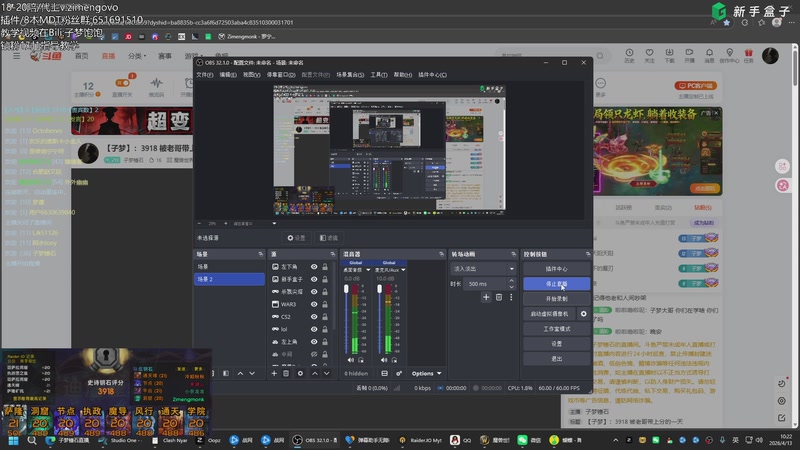The height and width of the screenshot is (450, 800).
Task: Open virtual camera settings gear icon
Action: tap(583, 313)
